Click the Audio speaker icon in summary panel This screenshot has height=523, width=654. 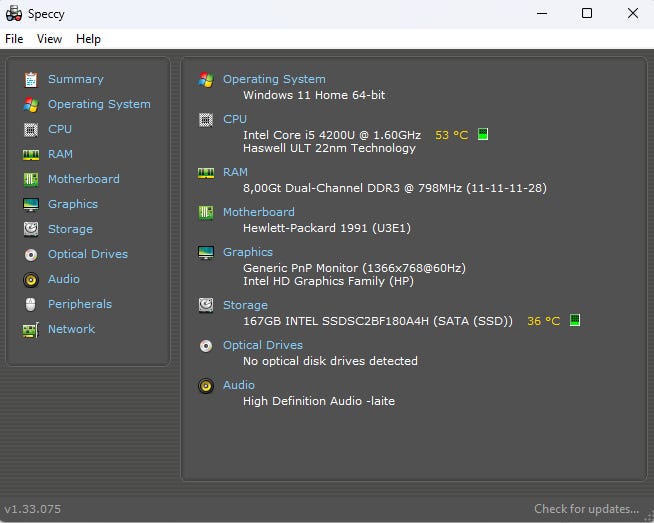[206, 386]
